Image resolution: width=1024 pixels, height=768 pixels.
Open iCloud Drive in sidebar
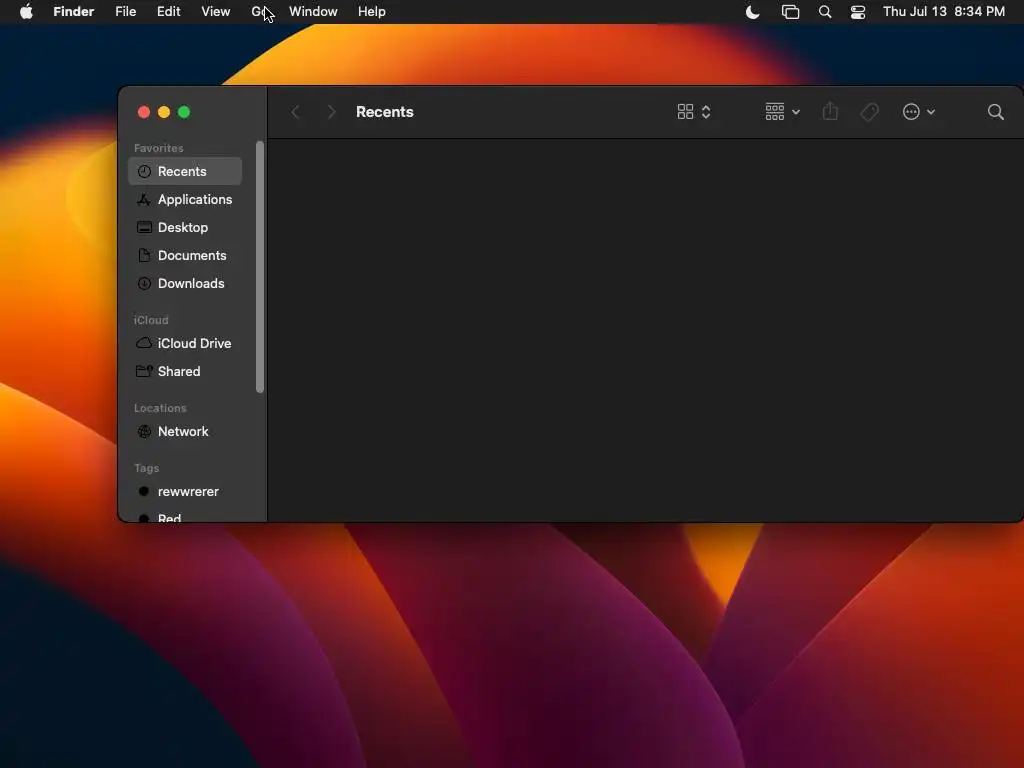coord(185,344)
